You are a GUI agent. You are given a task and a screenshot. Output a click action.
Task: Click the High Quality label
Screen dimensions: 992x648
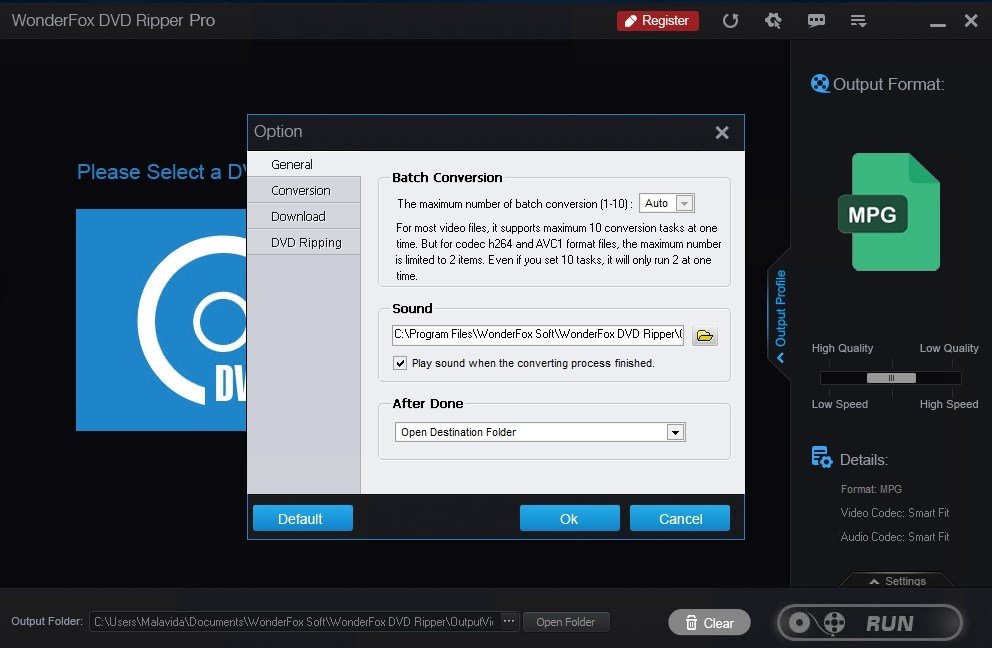[x=842, y=348]
